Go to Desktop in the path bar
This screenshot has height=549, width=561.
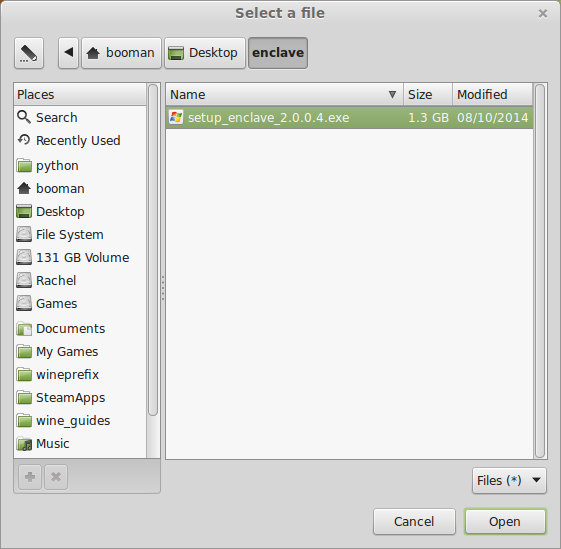(205, 53)
